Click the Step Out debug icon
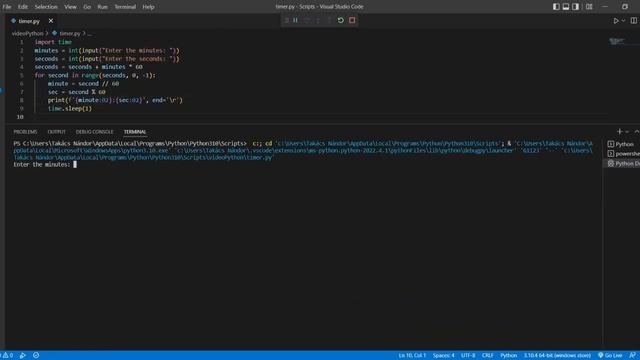640x360 pixels. (x=329, y=20)
